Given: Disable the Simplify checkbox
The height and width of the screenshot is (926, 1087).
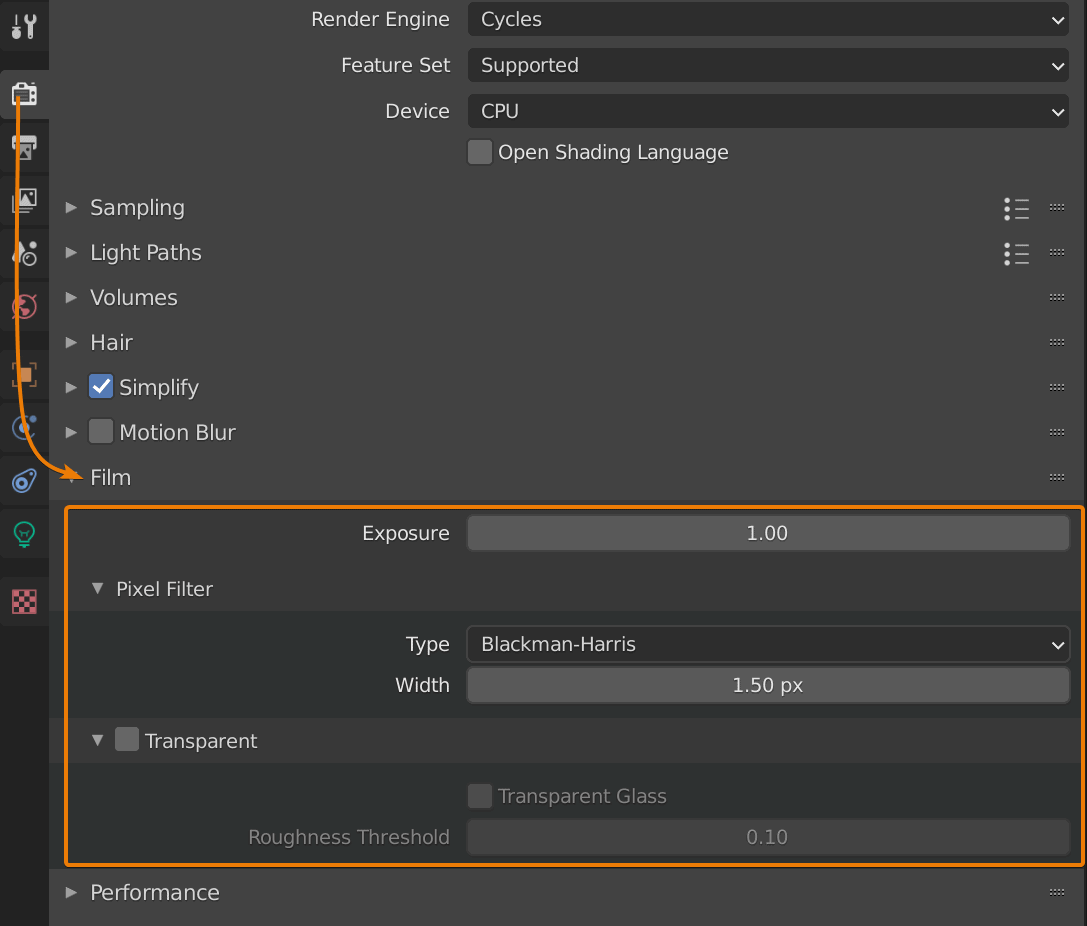Looking at the screenshot, I should pos(101,387).
